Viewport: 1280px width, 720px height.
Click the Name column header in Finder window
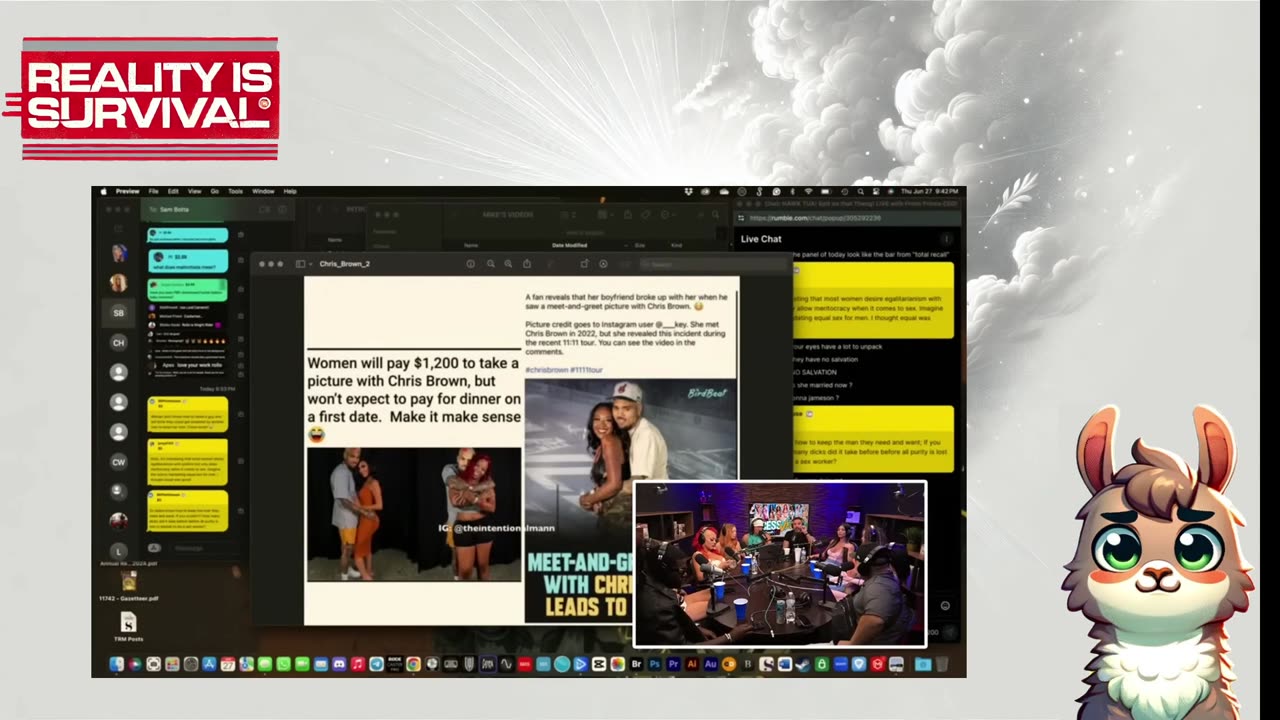click(472, 244)
